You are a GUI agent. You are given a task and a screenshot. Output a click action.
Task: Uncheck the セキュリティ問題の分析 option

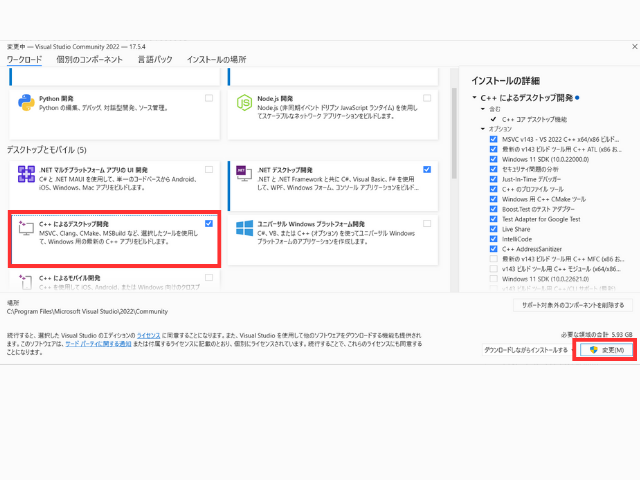[x=493, y=169]
